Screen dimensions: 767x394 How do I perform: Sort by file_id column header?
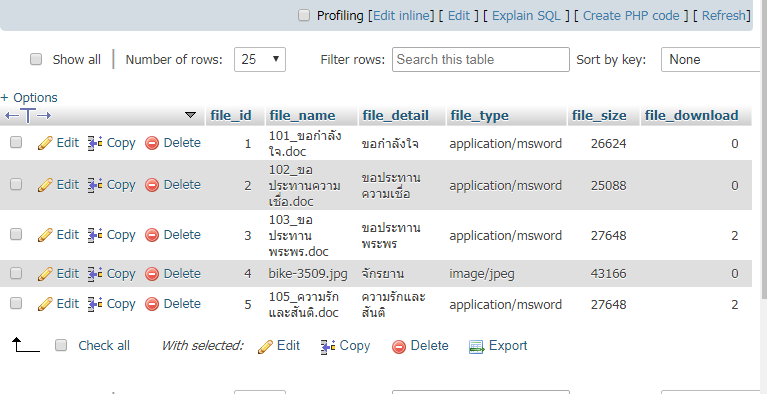231,116
